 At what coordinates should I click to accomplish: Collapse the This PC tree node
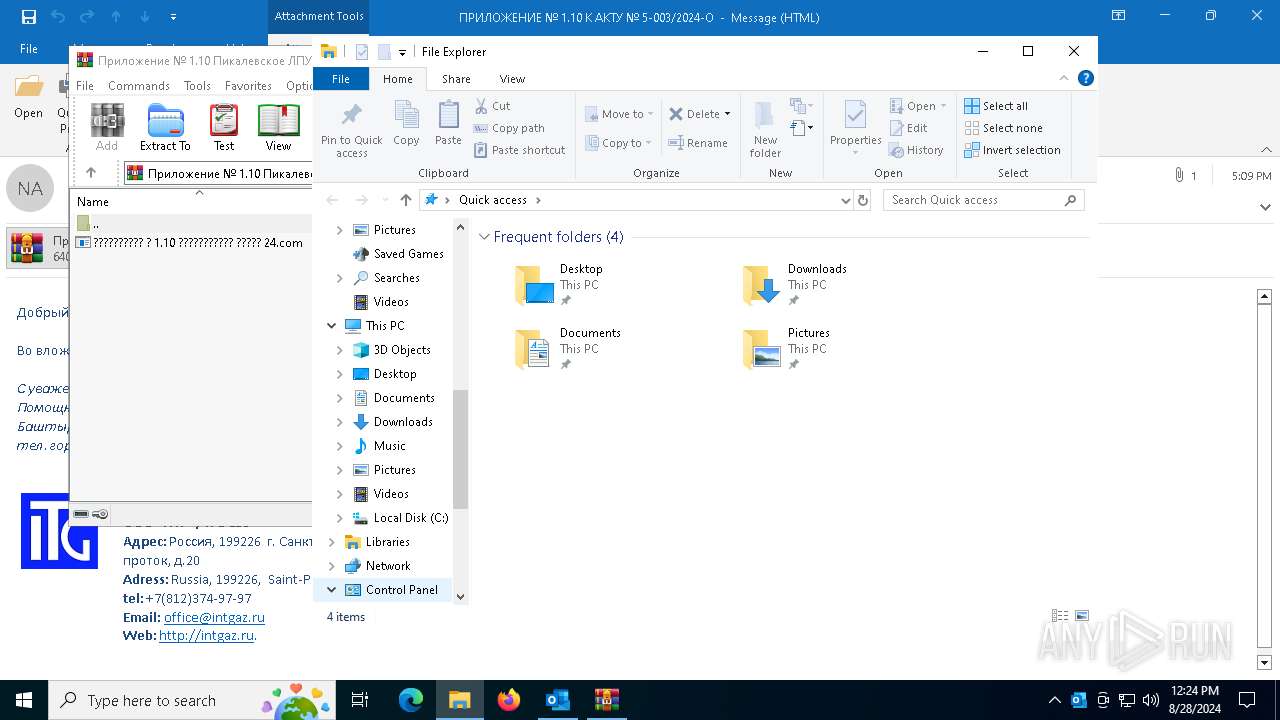[x=331, y=326]
